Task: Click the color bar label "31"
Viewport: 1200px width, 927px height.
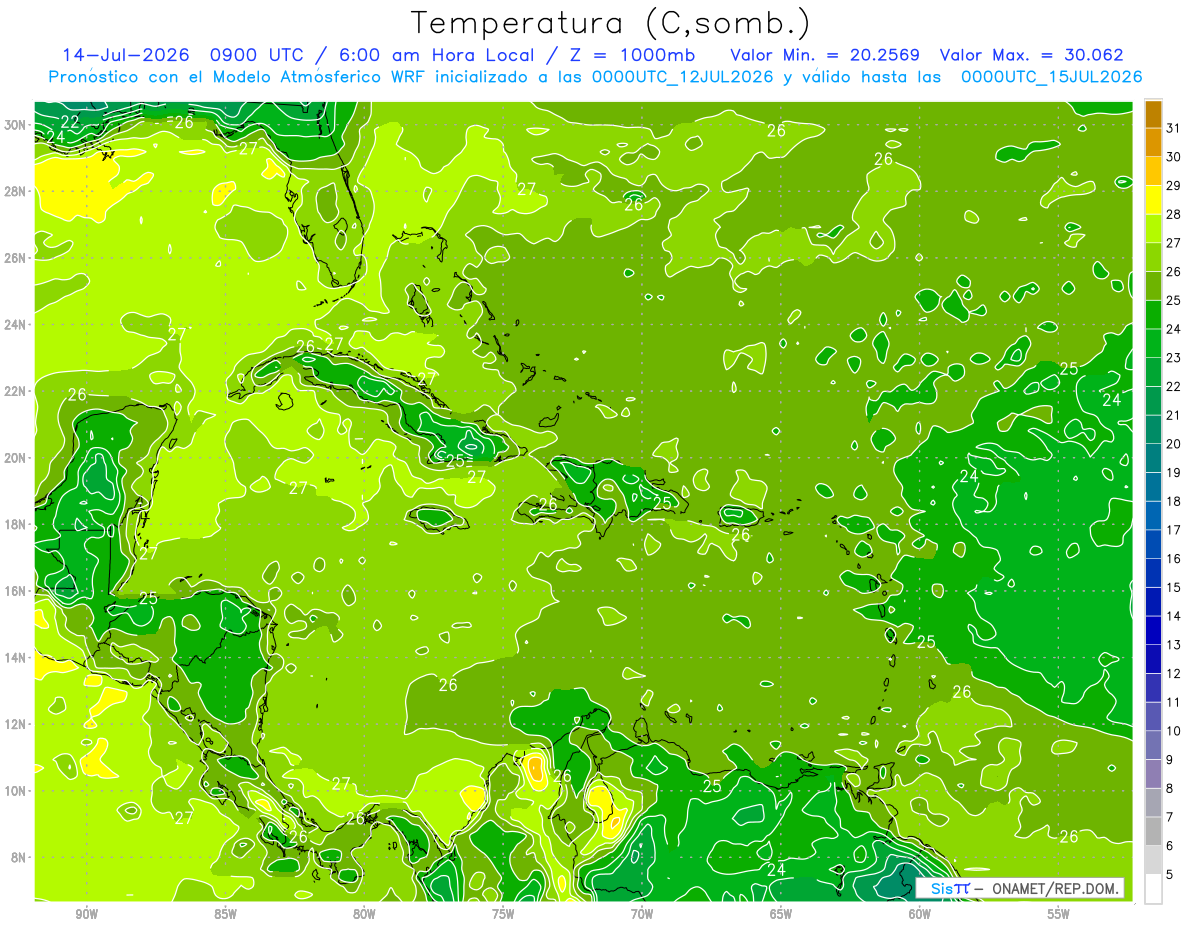Action: (x=1173, y=128)
